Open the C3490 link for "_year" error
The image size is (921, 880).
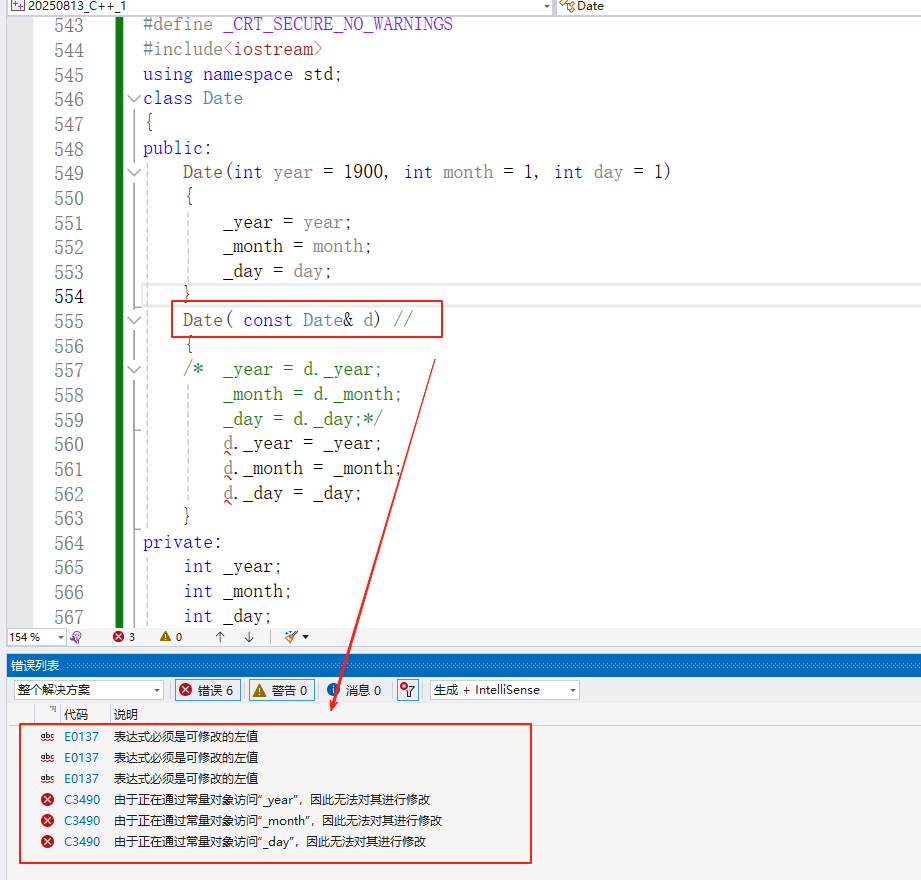click(x=82, y=800)
